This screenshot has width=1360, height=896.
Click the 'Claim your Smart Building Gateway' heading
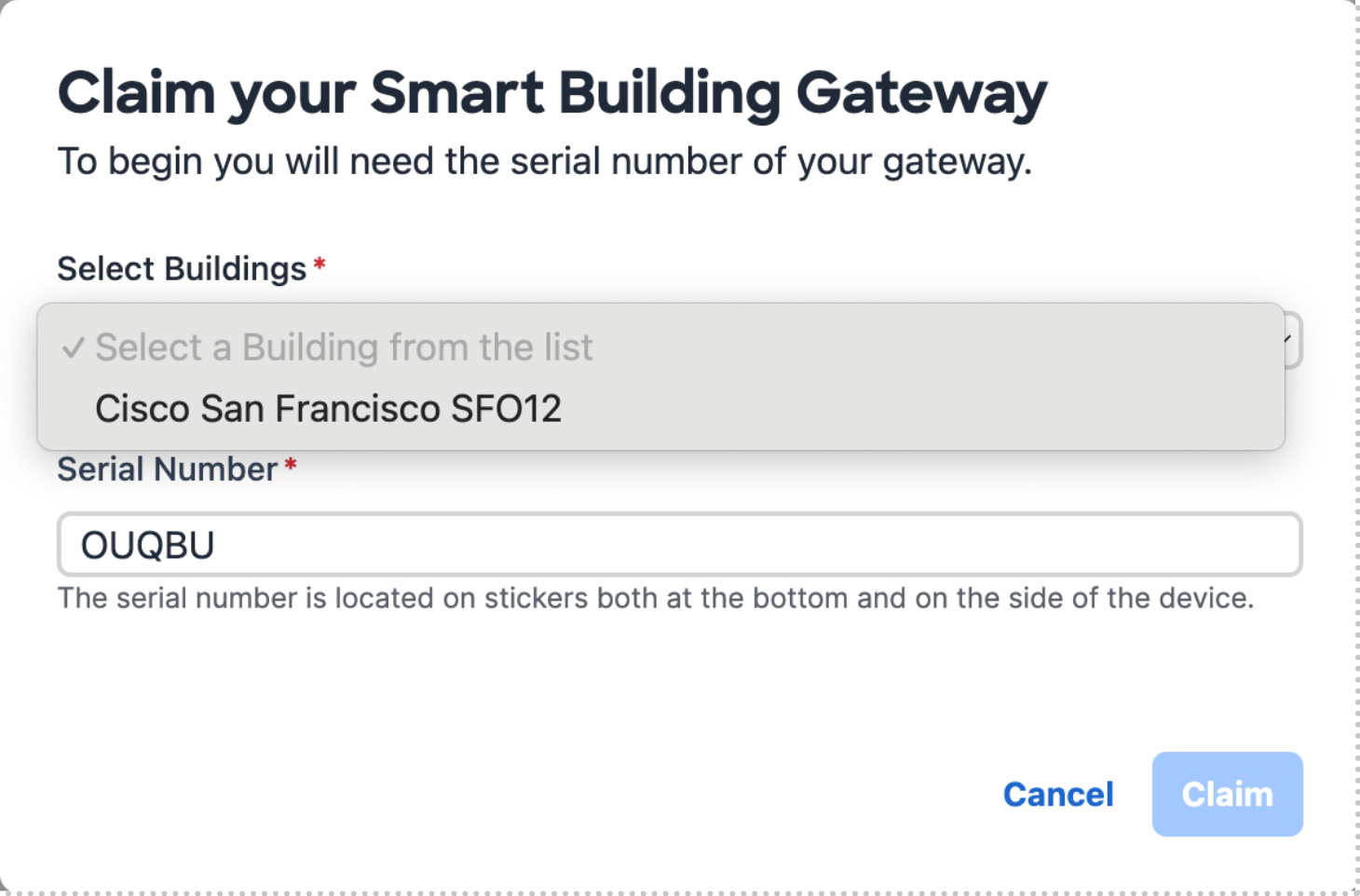pos(552,94)
